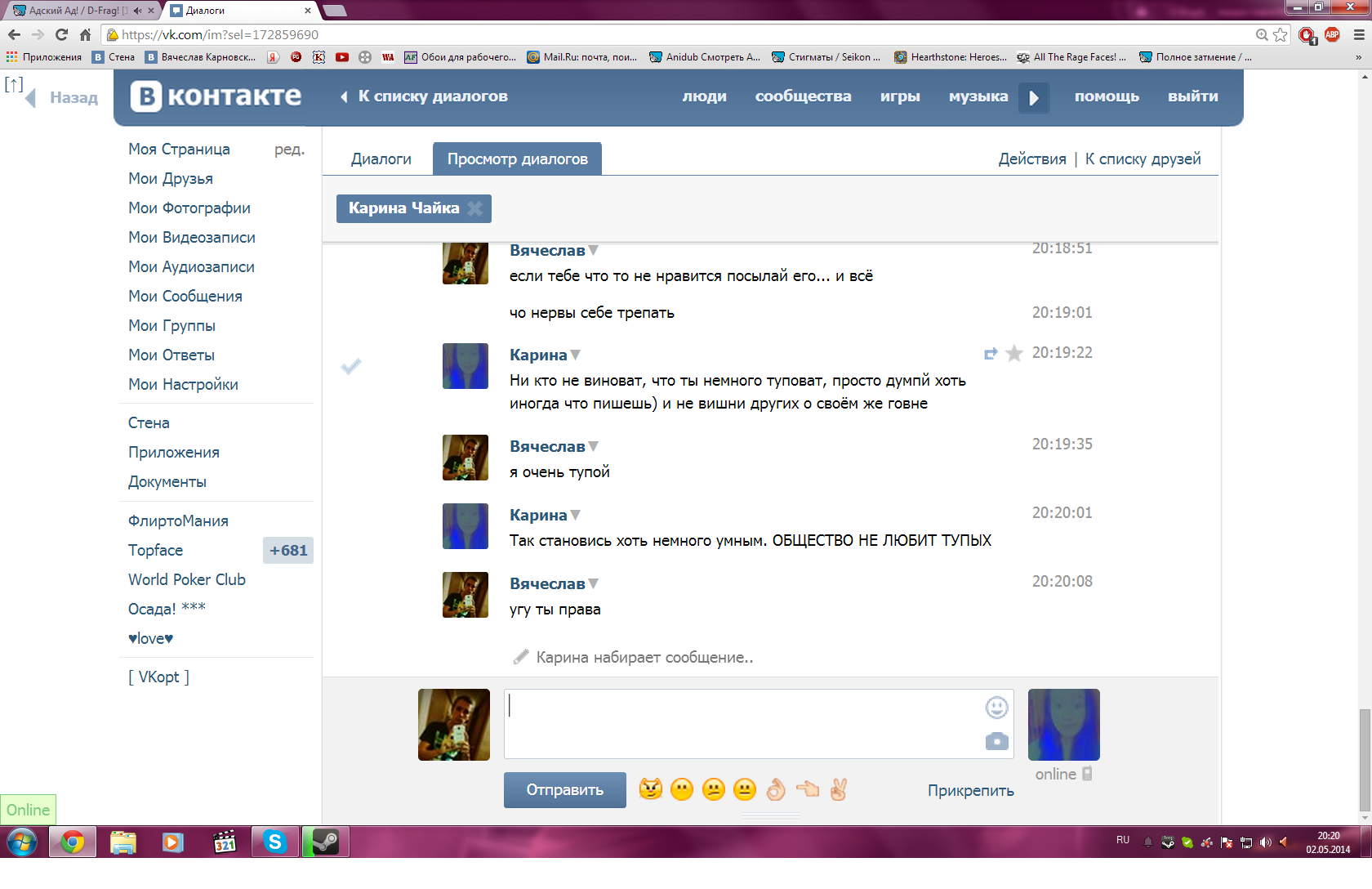Open Карина's avatar thumbnail beside input box

pyautogui.click(x=1064, y=725)
